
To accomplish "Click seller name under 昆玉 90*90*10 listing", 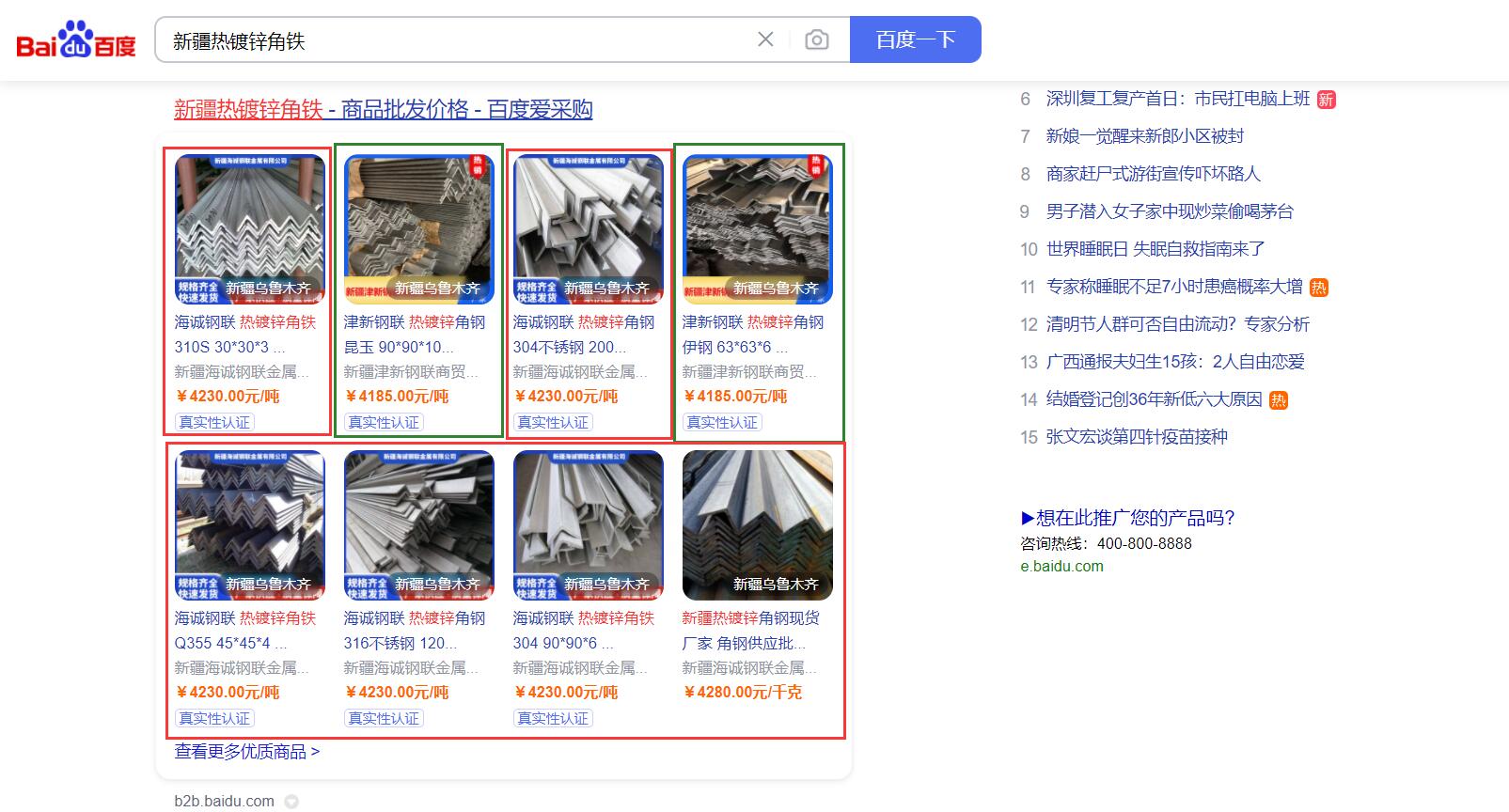I will [411, 371].
